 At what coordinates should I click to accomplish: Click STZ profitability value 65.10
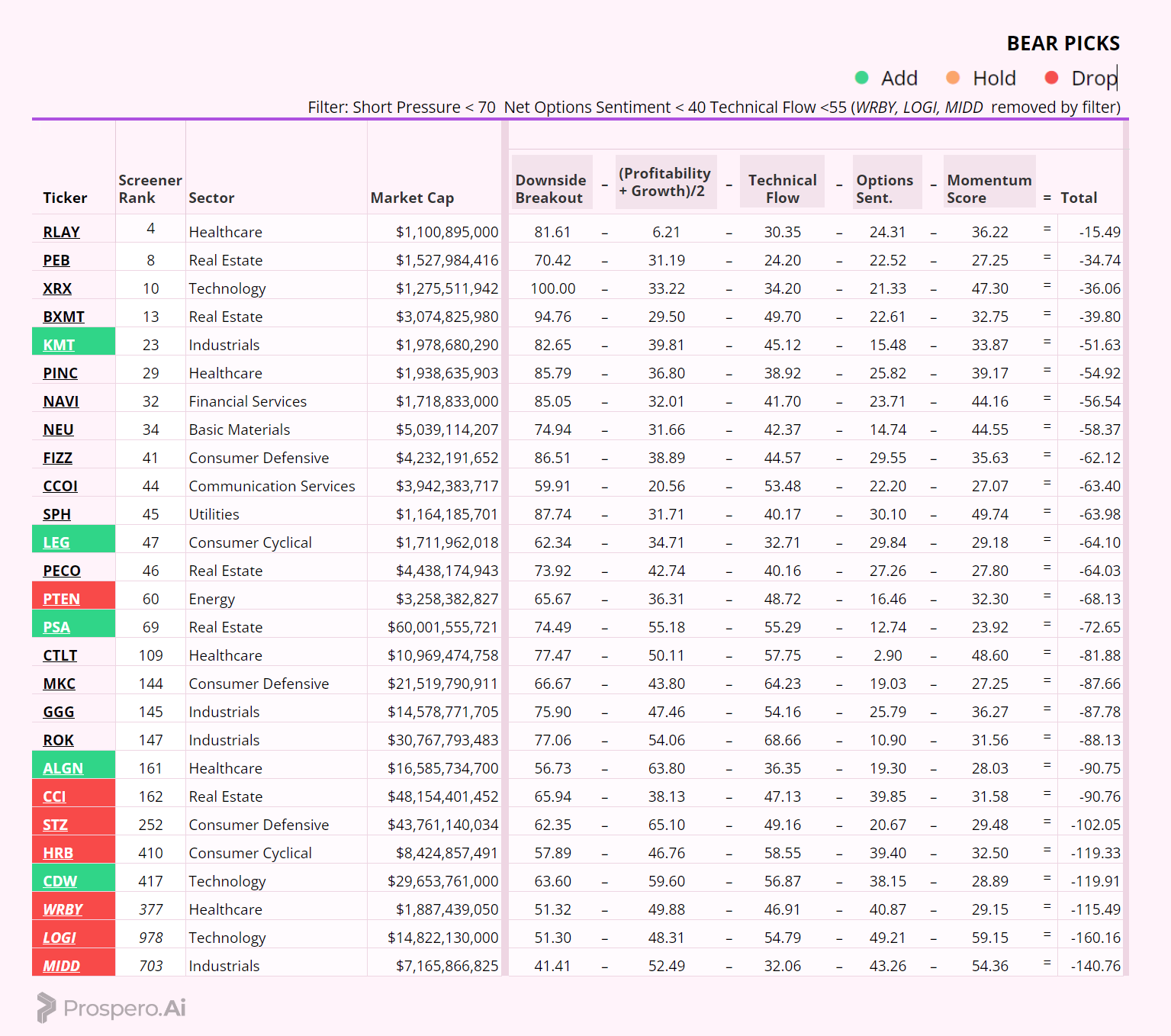tap(667, 825)
